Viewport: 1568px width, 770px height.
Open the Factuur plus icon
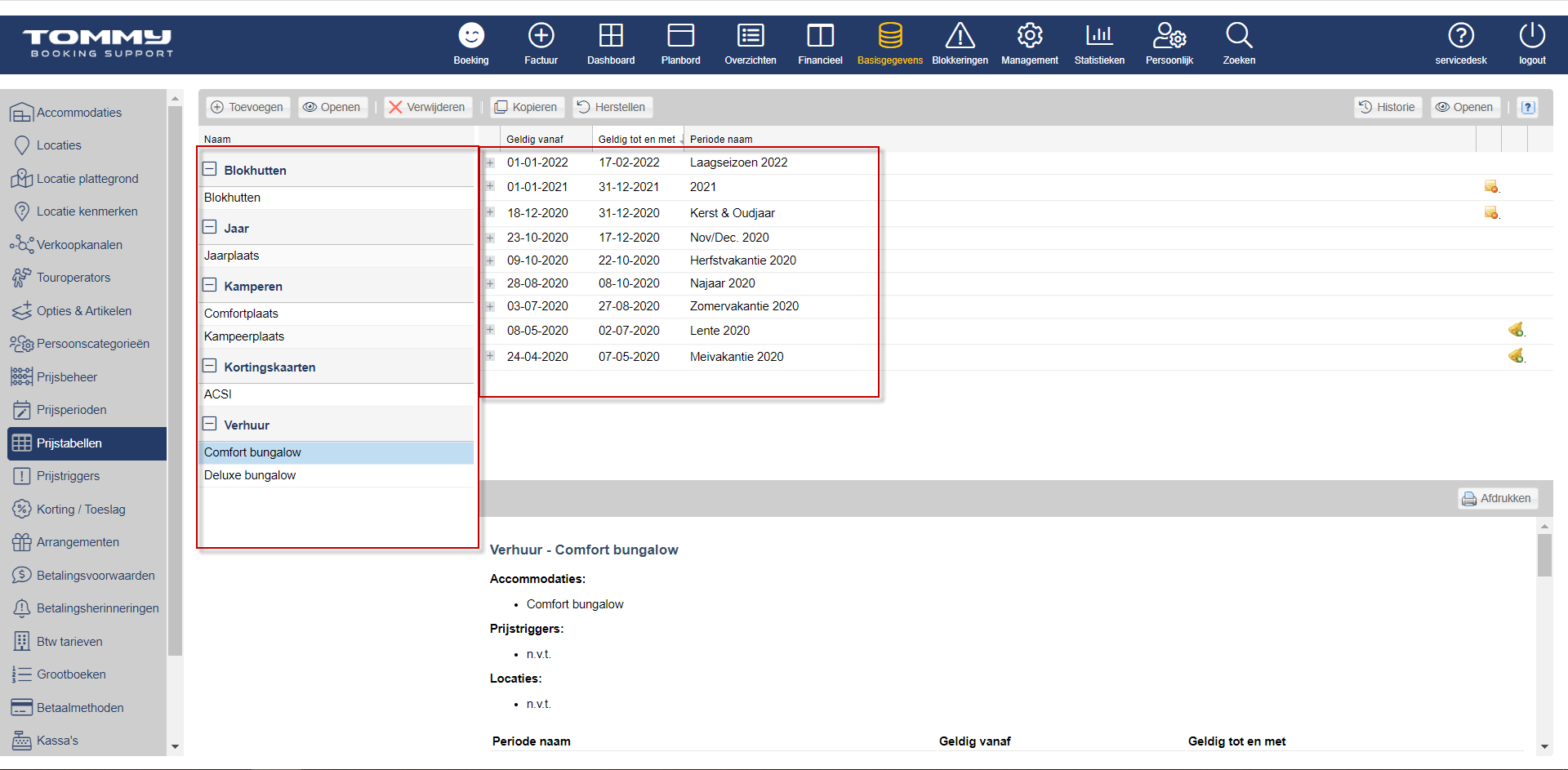click(541, 36)
